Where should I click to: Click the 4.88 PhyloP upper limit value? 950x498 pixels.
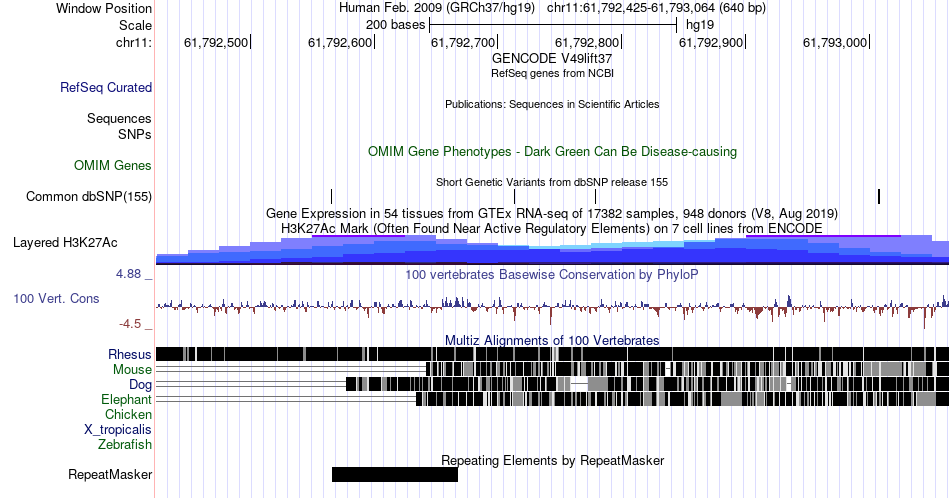(x=128, y=274)
